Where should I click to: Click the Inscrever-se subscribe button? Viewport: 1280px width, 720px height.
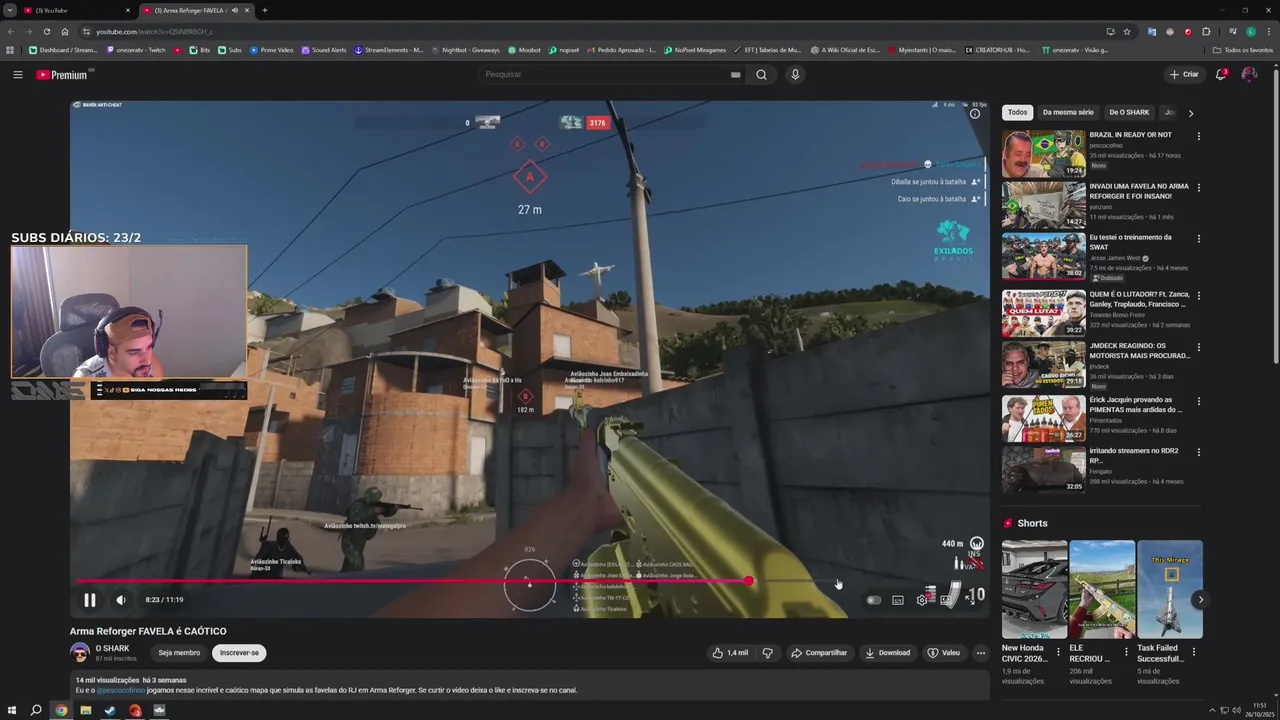(239, 653)
